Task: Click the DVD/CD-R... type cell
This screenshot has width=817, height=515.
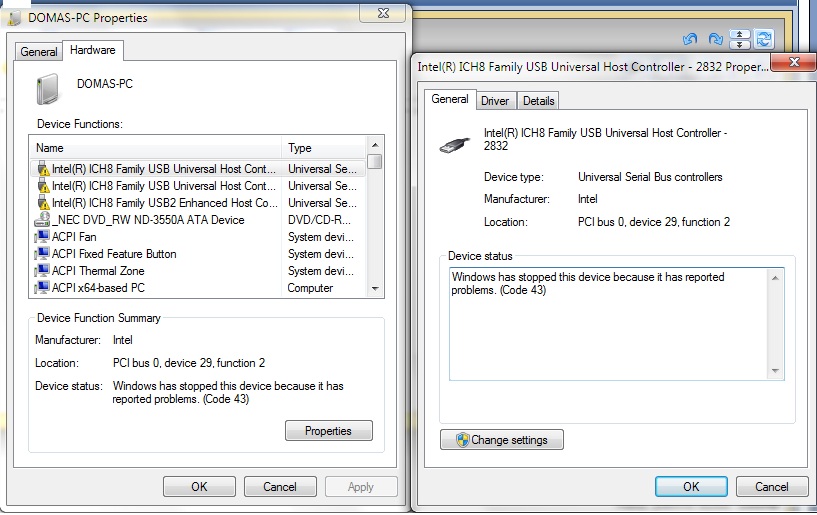Action: [319, 219]
